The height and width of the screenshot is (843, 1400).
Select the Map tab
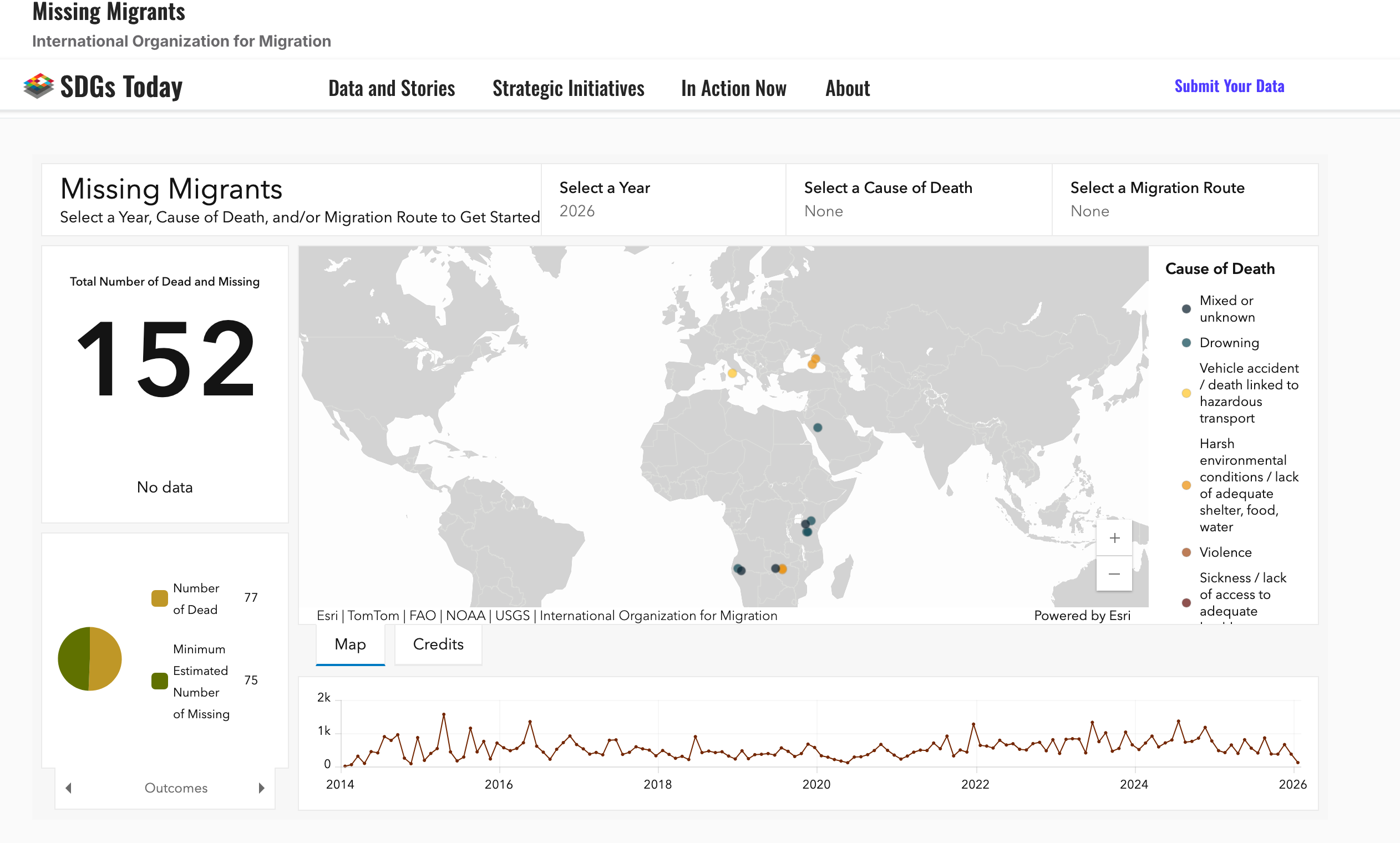[x=350, y=644]
